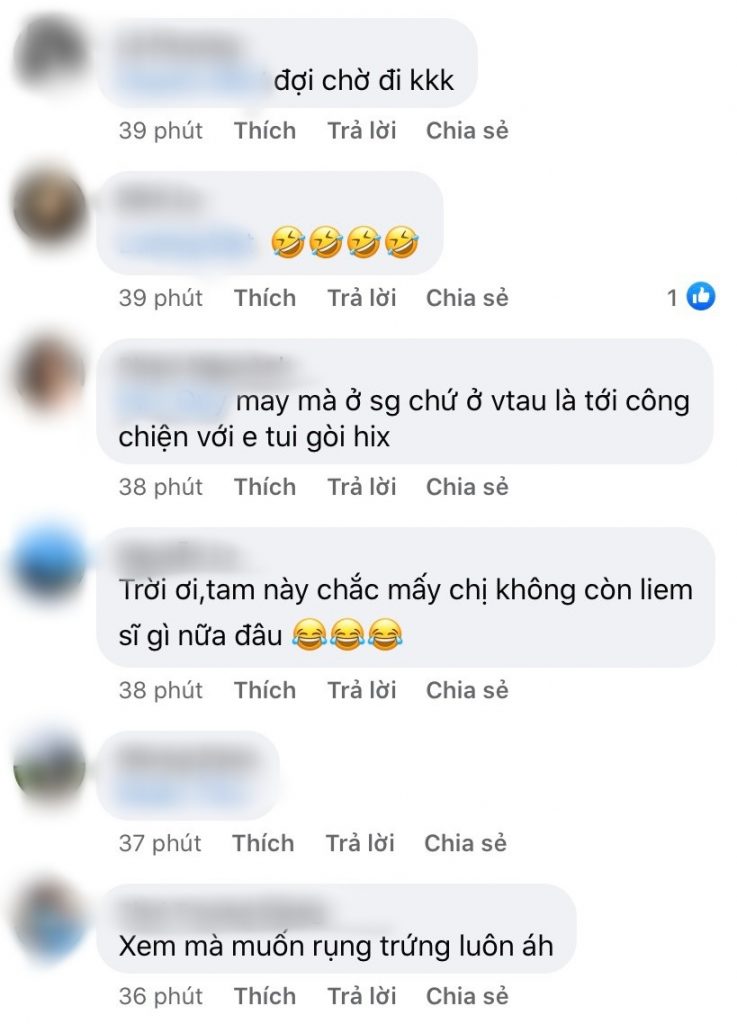Viewport: 737px width, 1024px height.
Task: Share the 'Trời ơi,tam này' comment
Action: [x=467, y=690]
